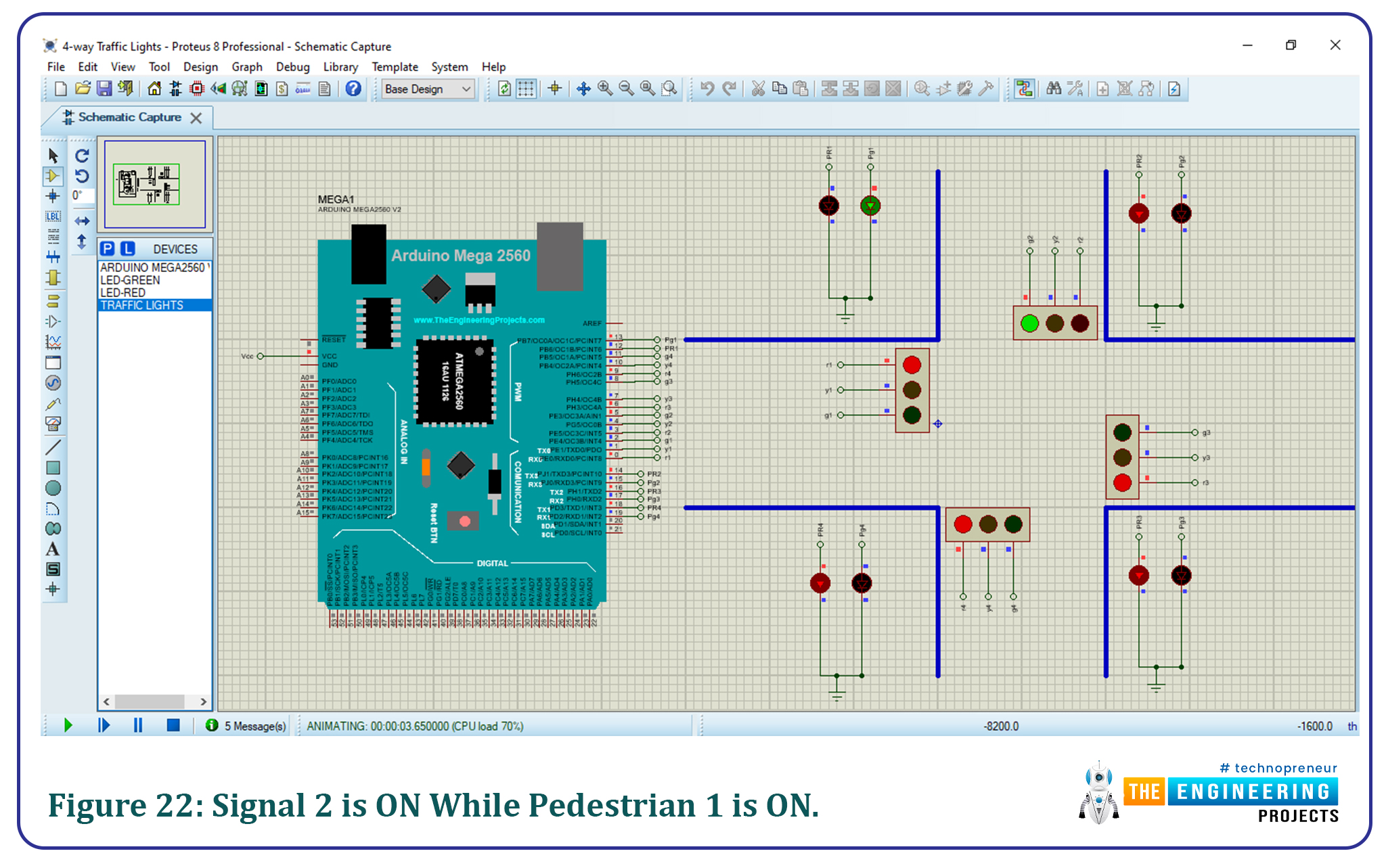Click the vertical mirror flip icon
1386x868 pixels.
point(82,242)
